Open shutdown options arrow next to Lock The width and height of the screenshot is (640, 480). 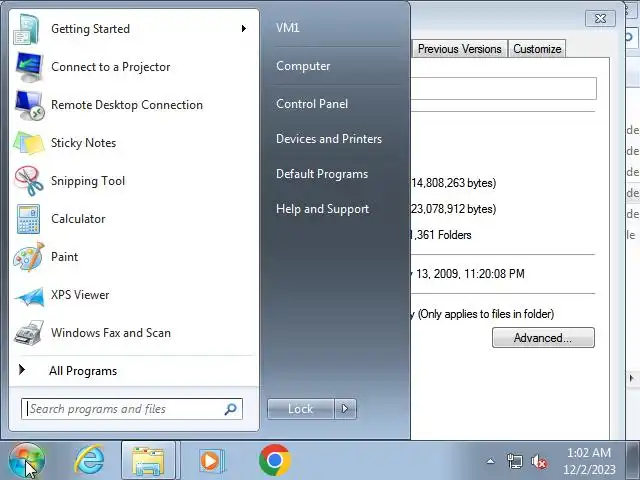(345, 409)
